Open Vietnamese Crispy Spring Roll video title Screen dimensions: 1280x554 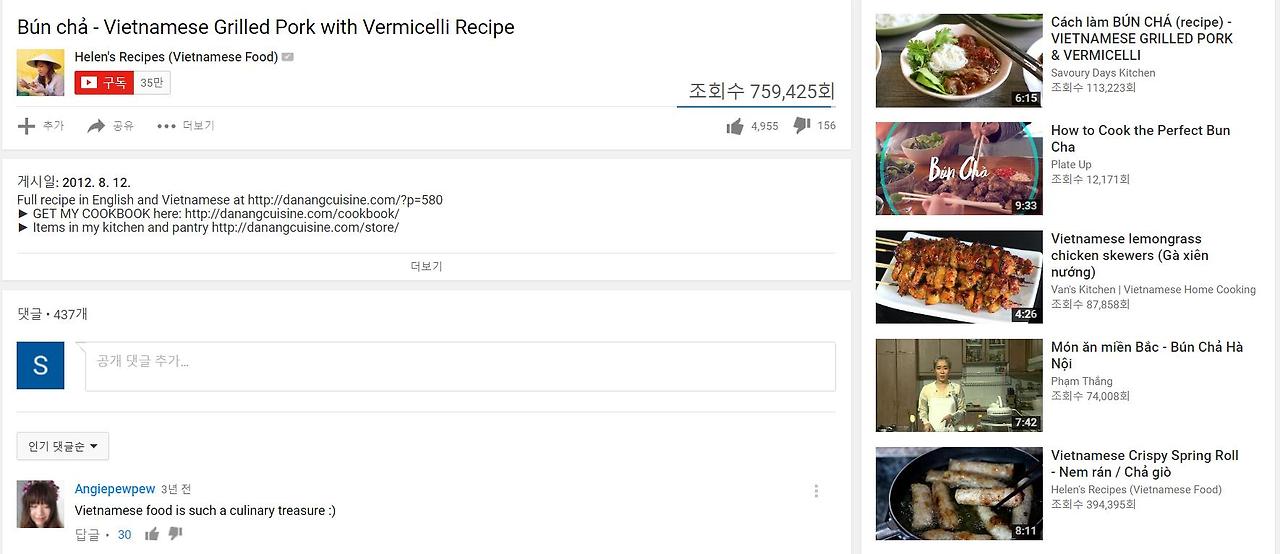click(x=1144, y=463)
